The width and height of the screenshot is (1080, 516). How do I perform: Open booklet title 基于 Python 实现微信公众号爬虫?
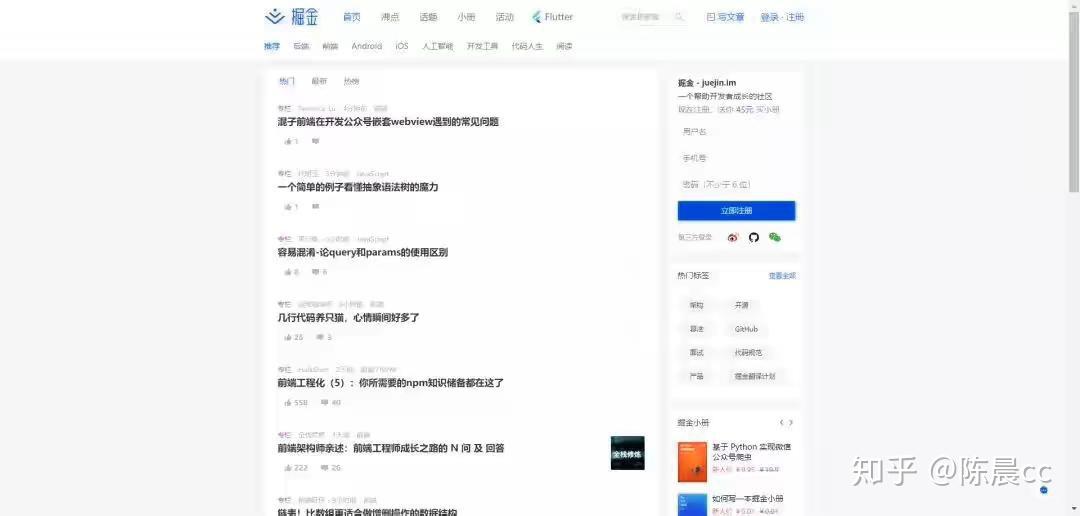click(x=752, y=451)
